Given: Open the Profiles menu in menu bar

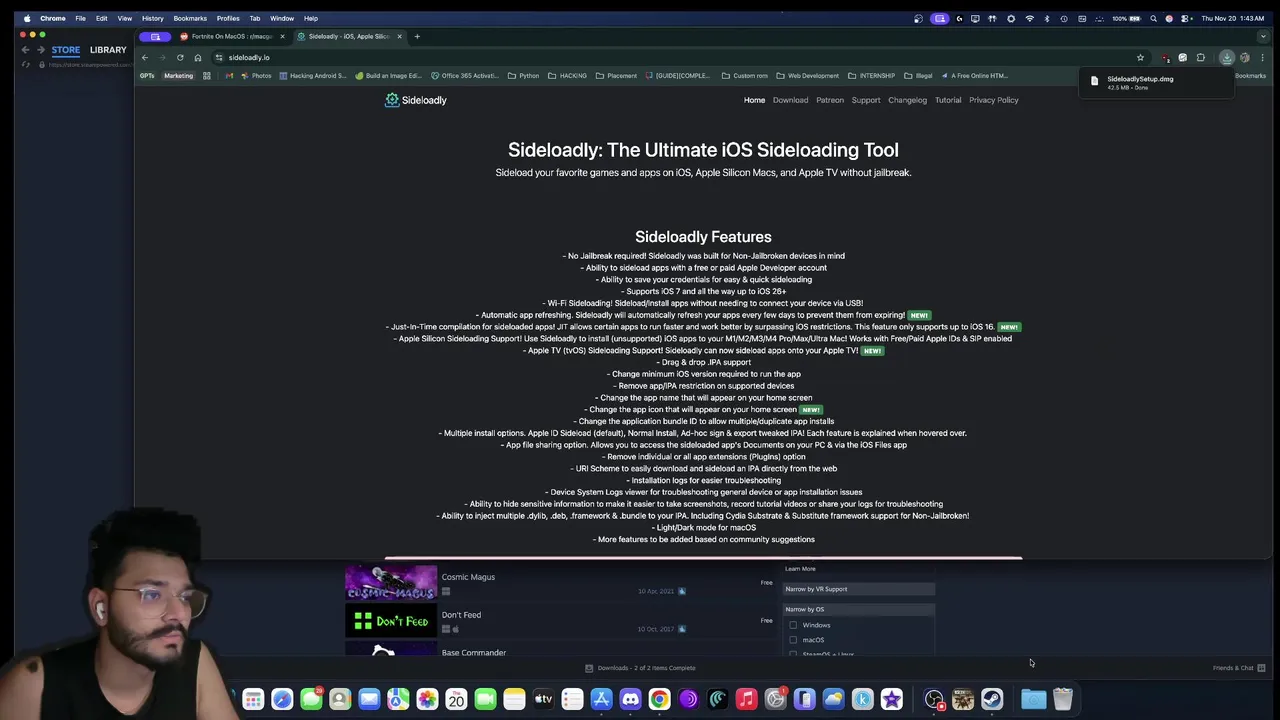Looking at the screenshot, I should 228,18.
